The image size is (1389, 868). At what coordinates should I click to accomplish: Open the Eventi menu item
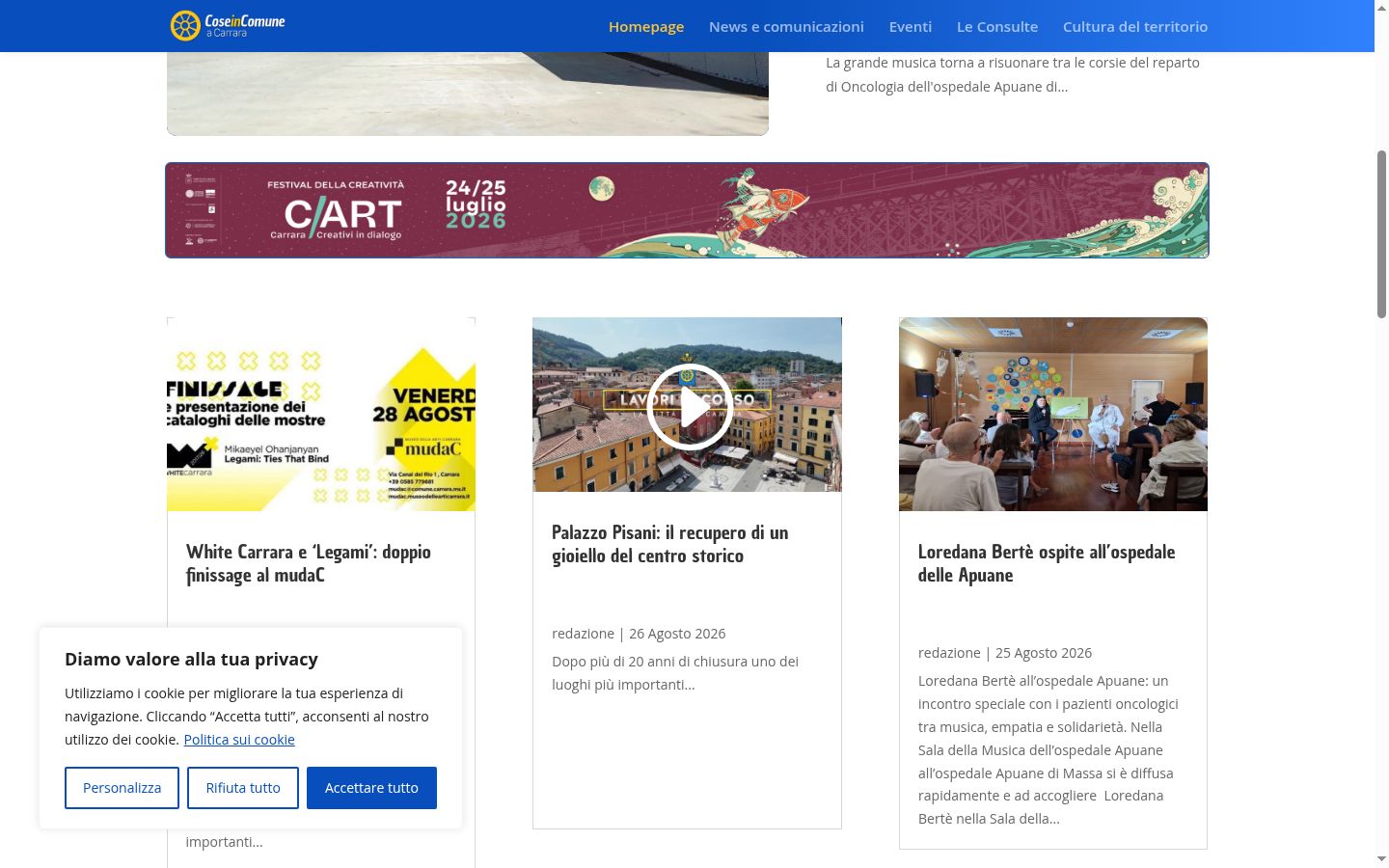tap(911, 26)
